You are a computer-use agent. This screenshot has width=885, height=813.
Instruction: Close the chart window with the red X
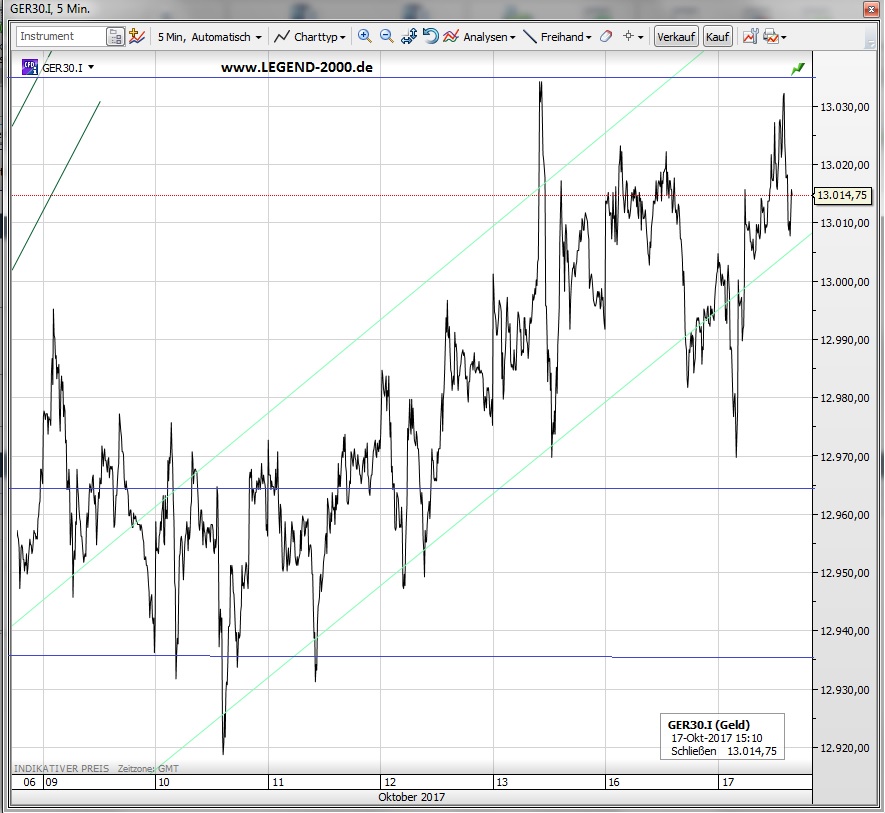pos(870,9)
